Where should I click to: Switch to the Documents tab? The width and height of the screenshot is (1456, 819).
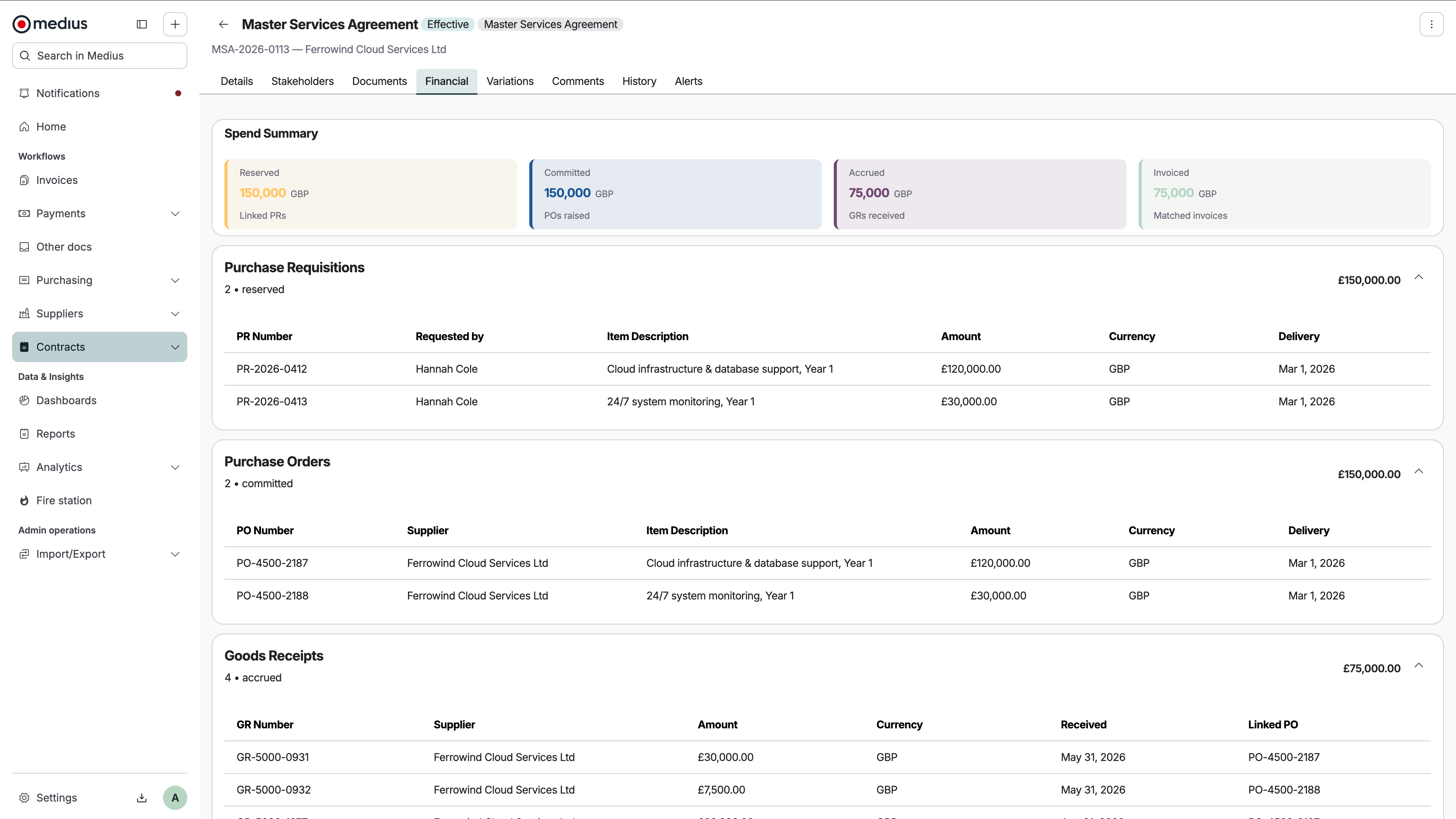click(x=379, y=82)
